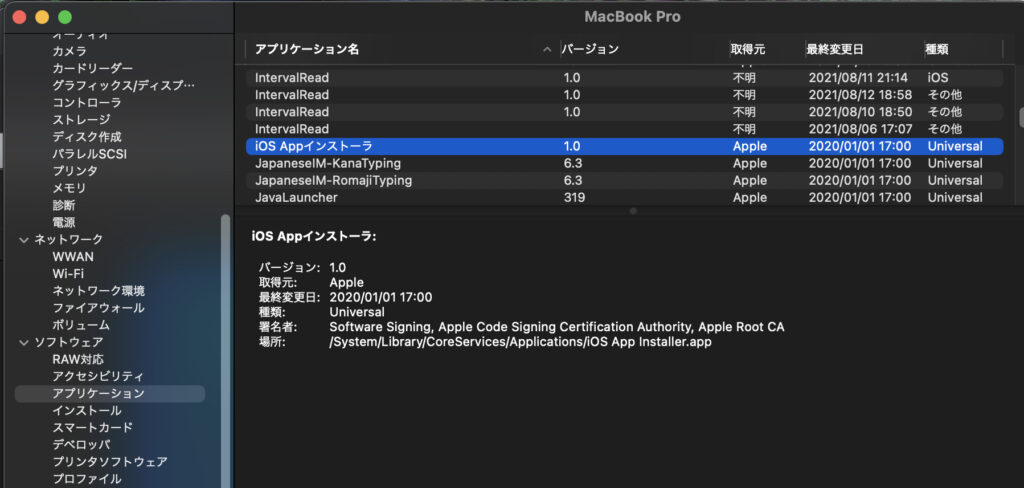
Task: Click the application table vertical scrollbar
Action: click(x=1020, y=116)
